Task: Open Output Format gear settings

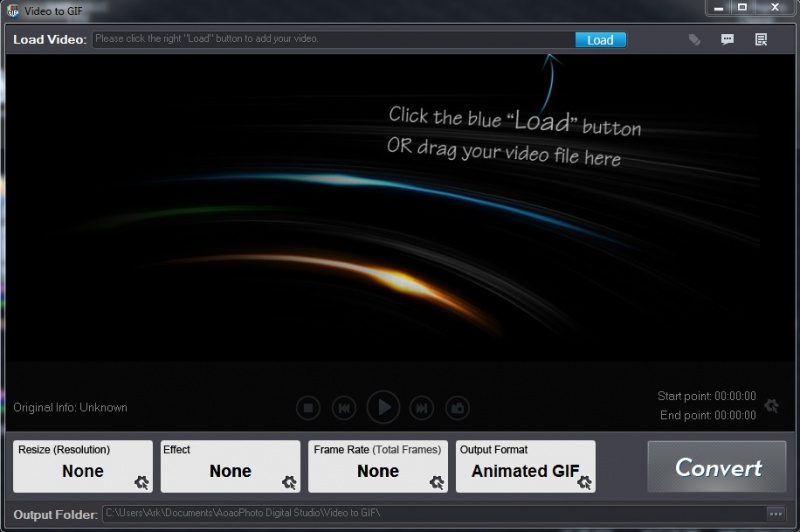Action: point(583,482)
